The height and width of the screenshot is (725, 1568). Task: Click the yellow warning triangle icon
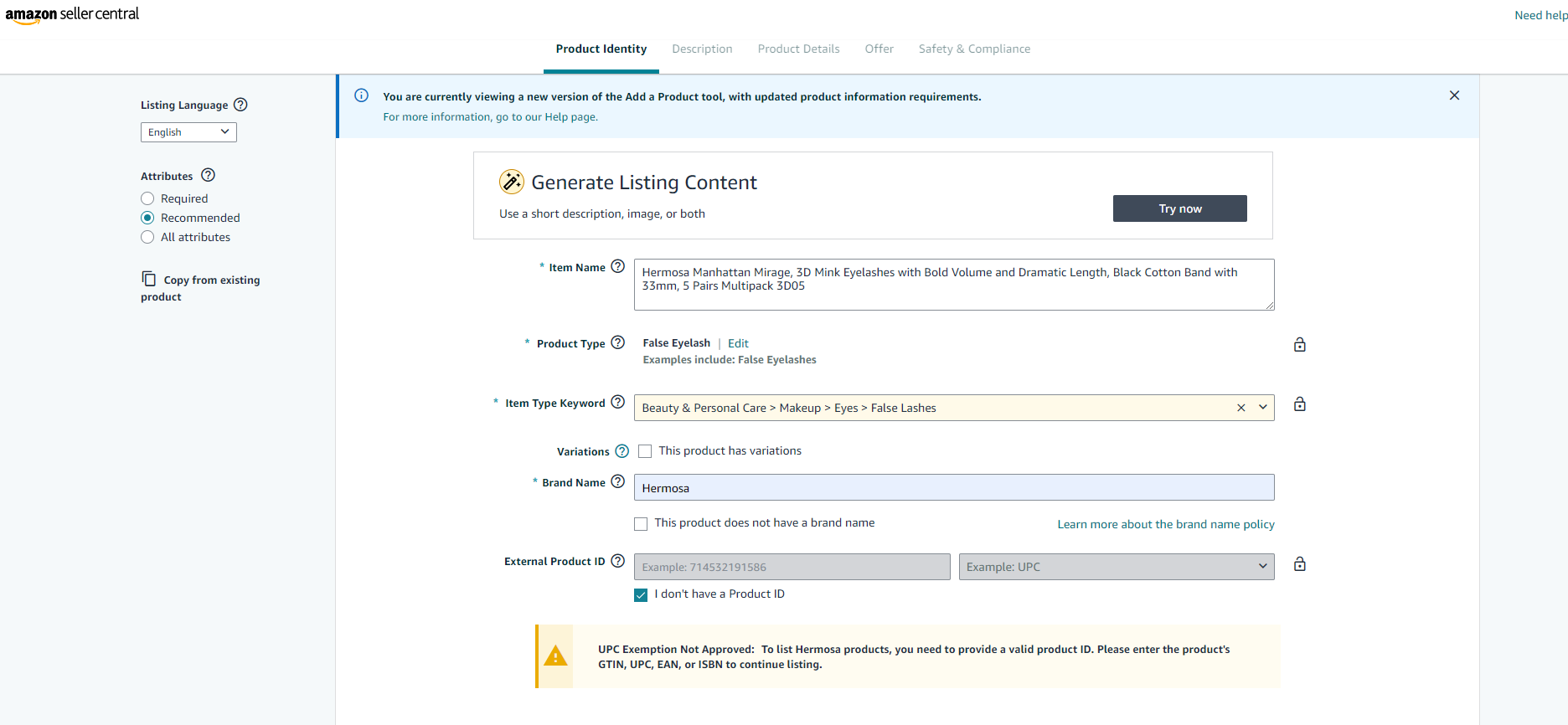[555, 656]
